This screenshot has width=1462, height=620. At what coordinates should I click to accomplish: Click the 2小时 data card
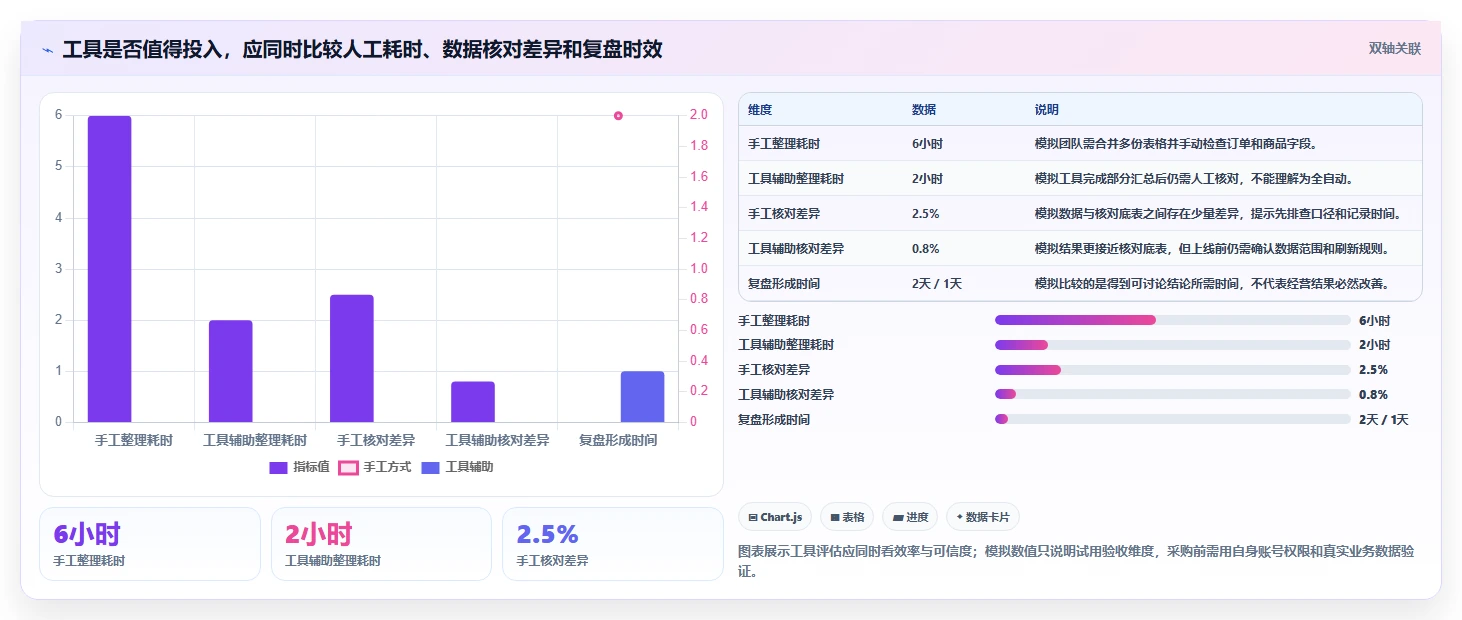point(381,544)
